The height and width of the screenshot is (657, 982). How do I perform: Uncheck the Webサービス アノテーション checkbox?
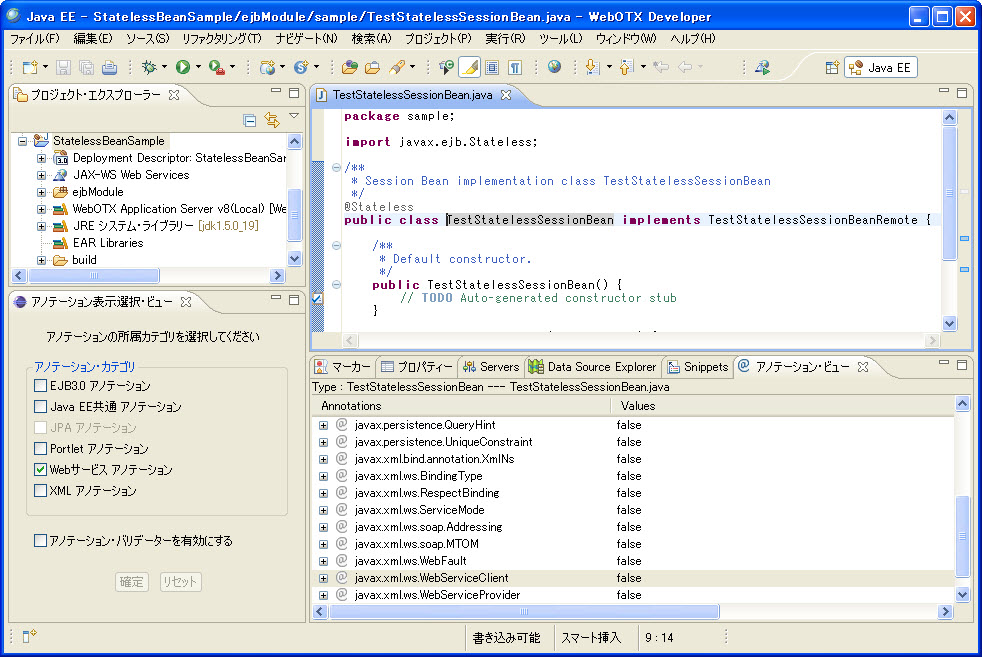41,470
